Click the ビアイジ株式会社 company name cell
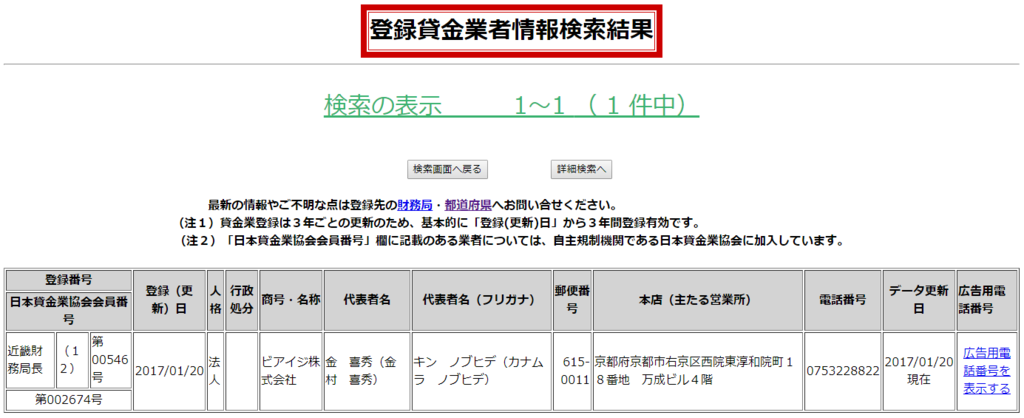Image resolution: width=1024 pixels, height=418 pixels. click(x=291, y=370)
